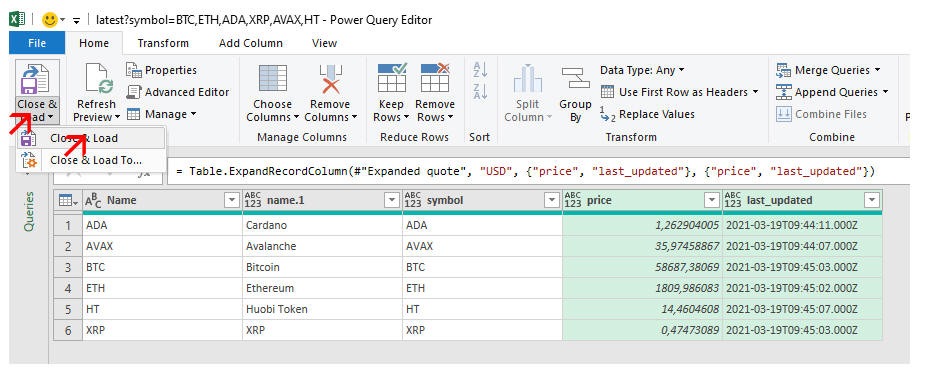Open the Name column filter dropdown

[x=232, y=201]
